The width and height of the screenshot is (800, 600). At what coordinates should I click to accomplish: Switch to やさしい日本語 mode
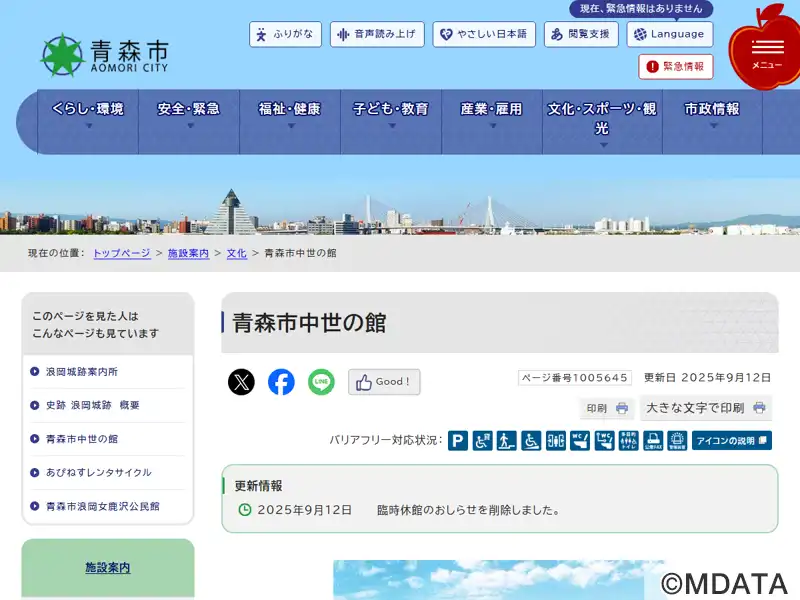(x=483, y=34)
